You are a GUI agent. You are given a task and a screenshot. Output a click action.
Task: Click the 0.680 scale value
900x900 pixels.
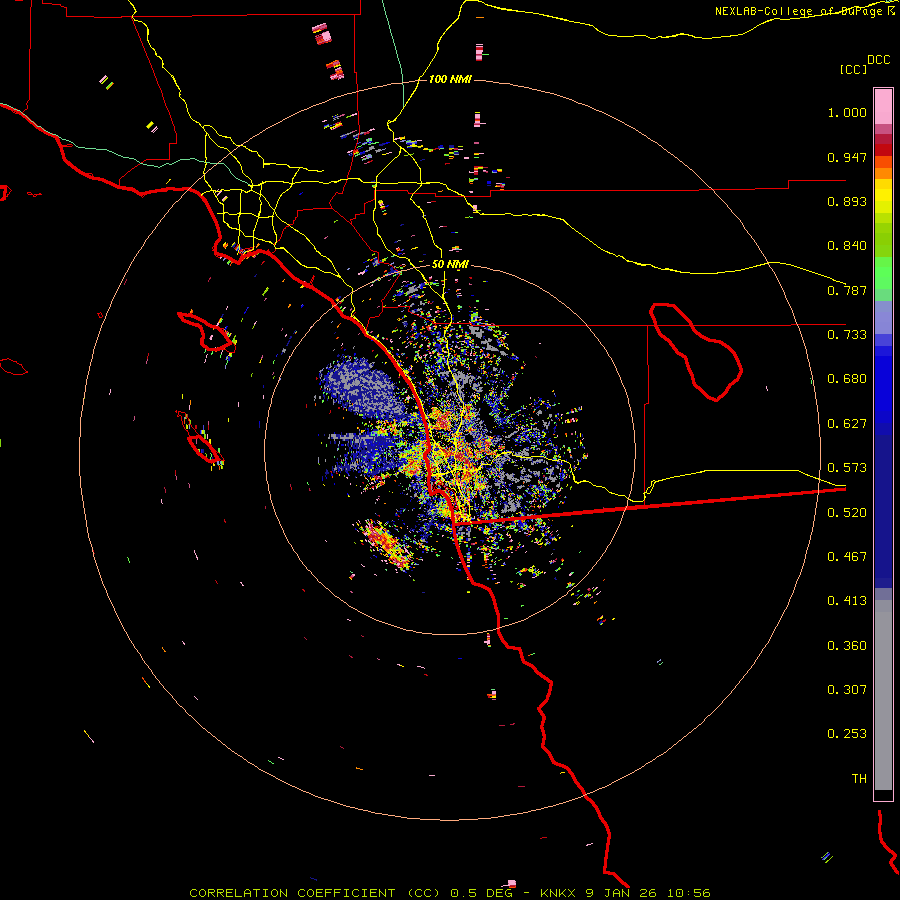847,379
